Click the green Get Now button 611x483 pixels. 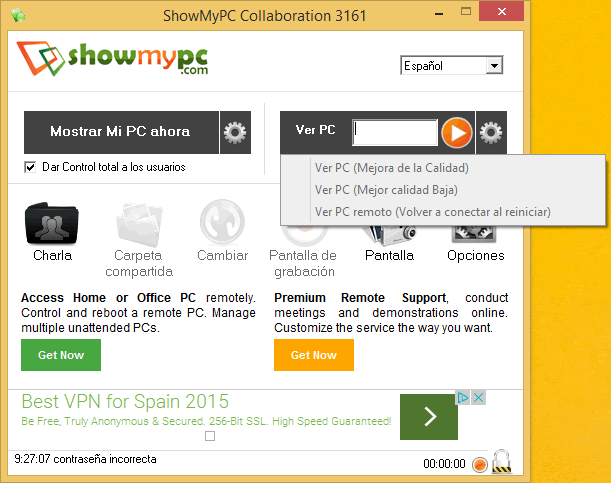click(x=61, y=355)
